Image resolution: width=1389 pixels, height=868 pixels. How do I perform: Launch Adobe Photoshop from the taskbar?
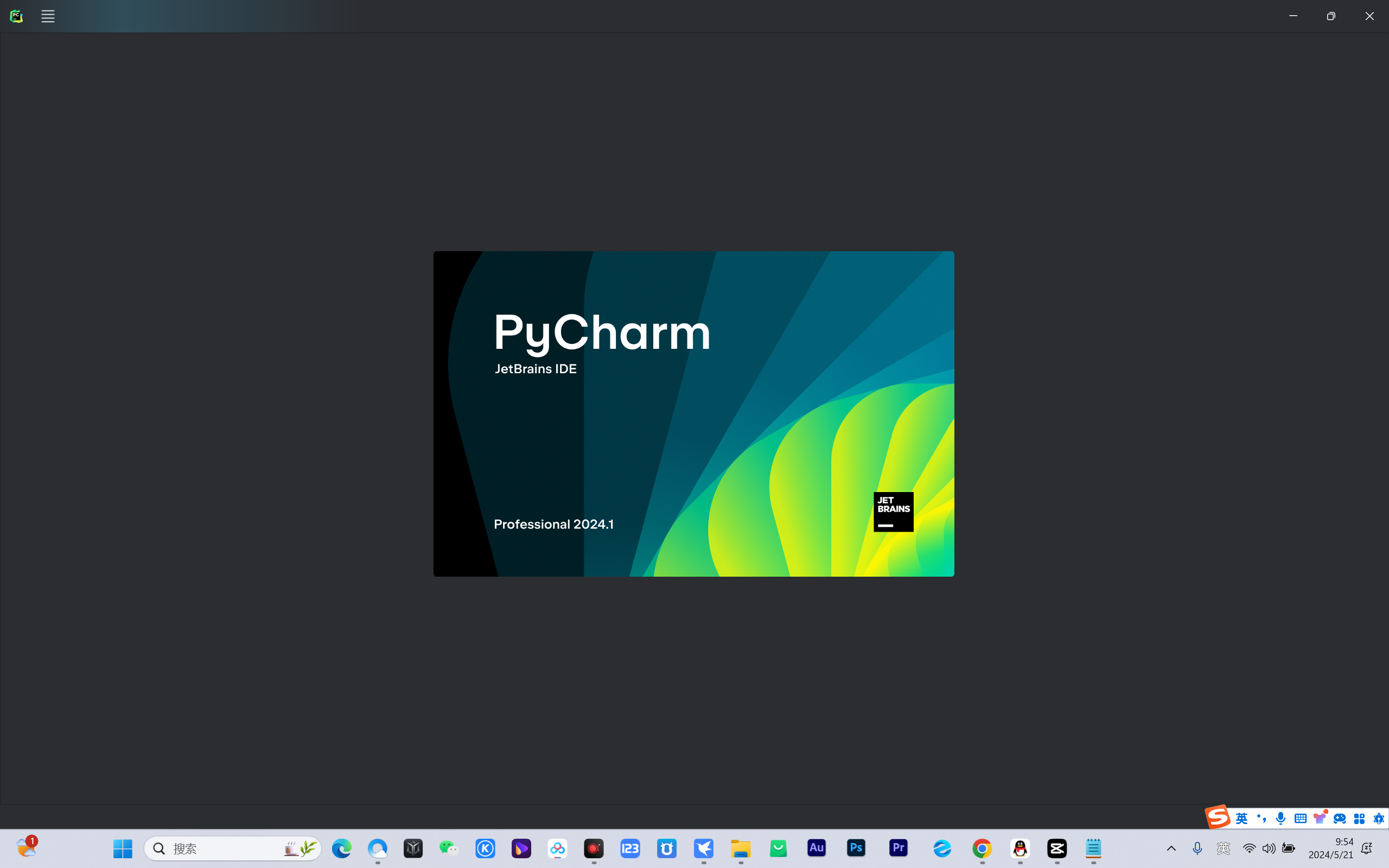[856, 848]
